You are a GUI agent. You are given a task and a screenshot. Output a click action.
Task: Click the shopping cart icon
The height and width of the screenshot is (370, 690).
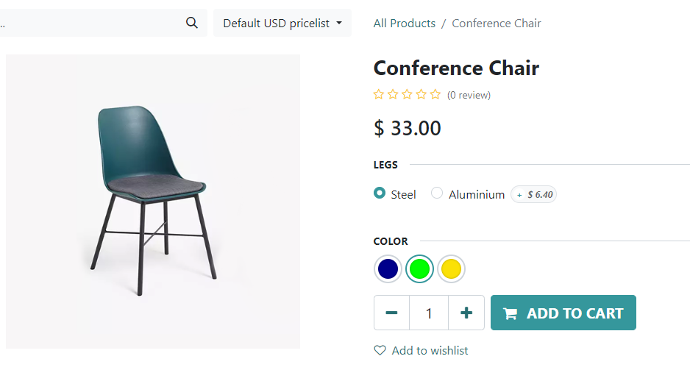pos(510,313)
